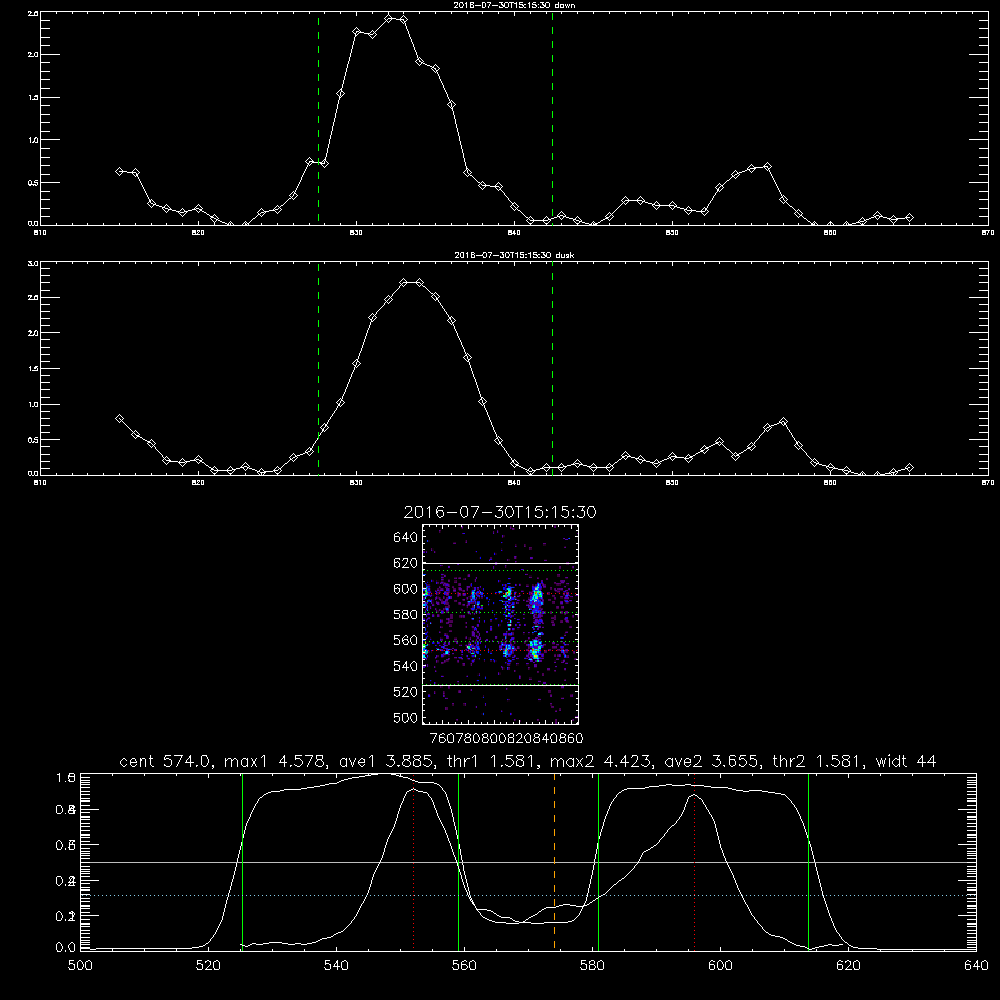Click x-axis label 600 of bottom profile plot
Viewport: 1000px width, 1000px height.
[721, 965]
